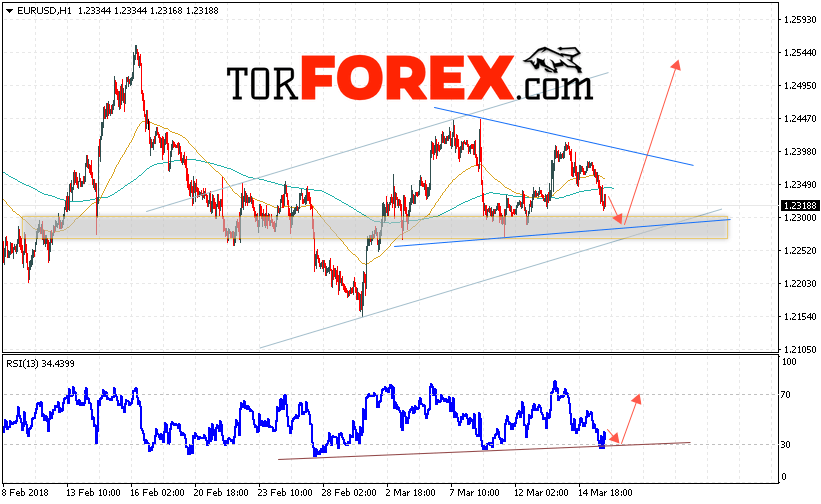821x504 pixels.
Task: Select the 20 Feb 18:00 time label
Action: pyautogui.click(x=221, y=493)
